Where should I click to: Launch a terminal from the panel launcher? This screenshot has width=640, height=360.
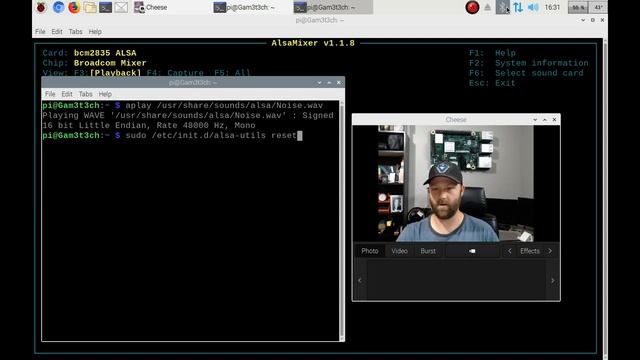105,7
